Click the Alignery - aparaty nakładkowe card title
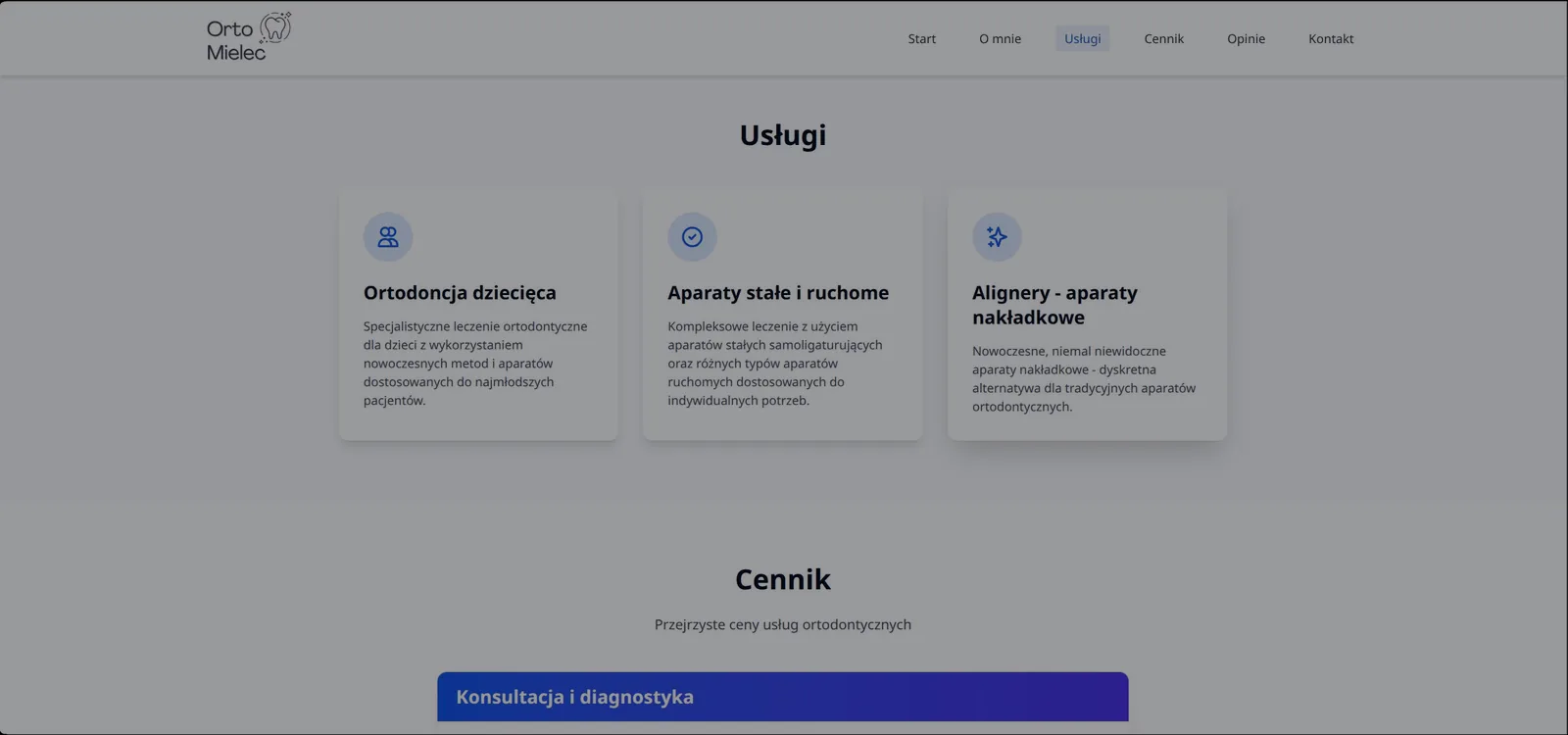The width and height of the screenshot is (1568, 735). click(x=1054, y=305)
